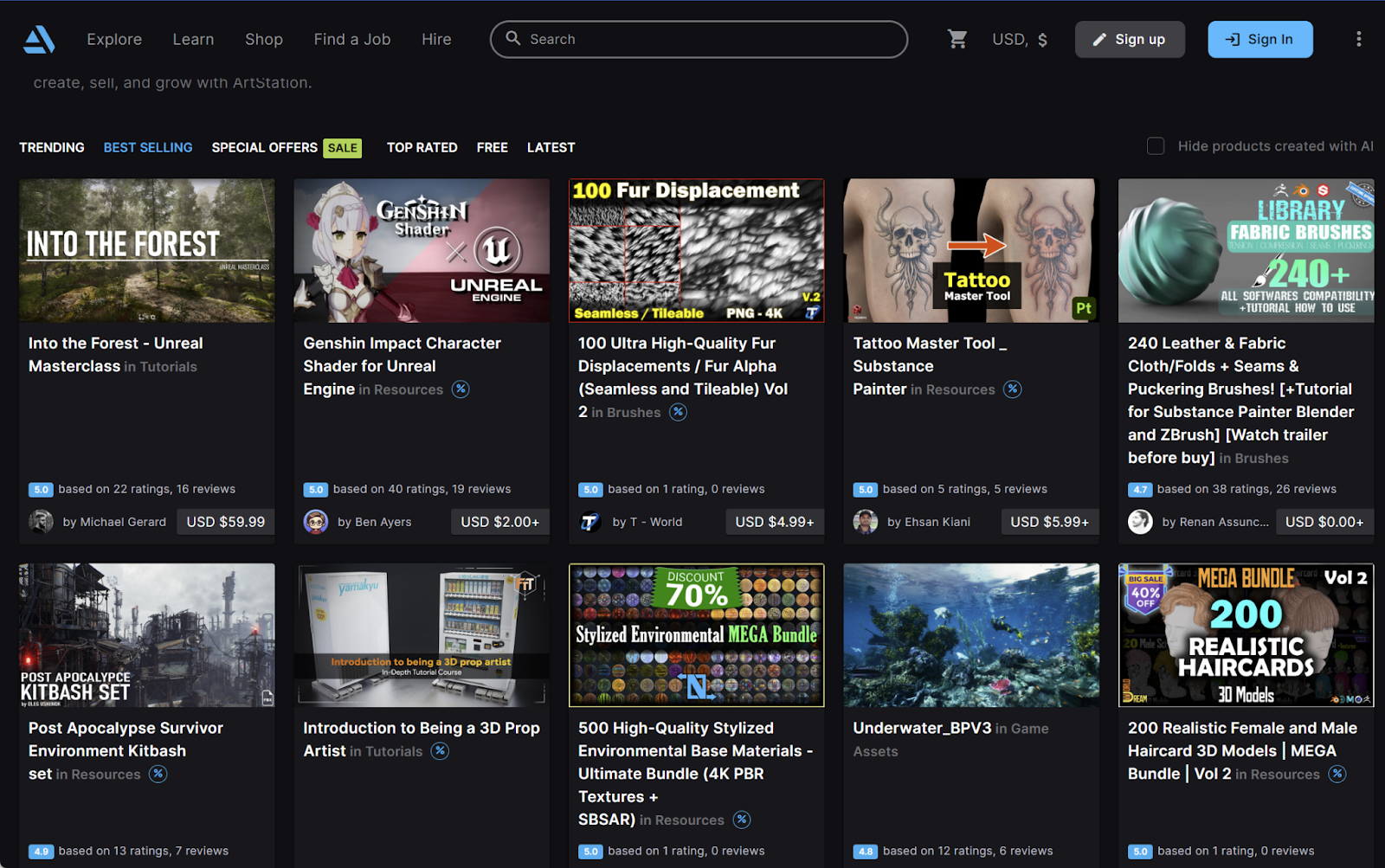Open the Underwater scene thumbnail
Image resolution: width=1385 pixels, height=868 pixels.
tap(971, 635)
